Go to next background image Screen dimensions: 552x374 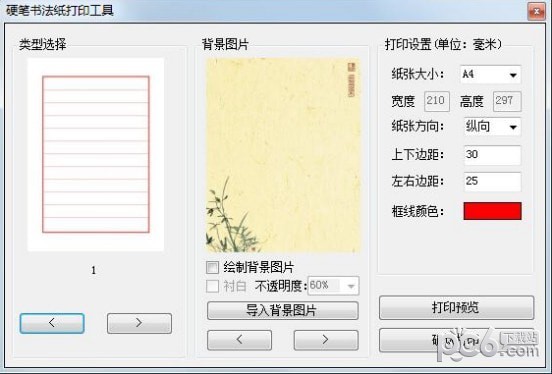click(x=326, y=340)
